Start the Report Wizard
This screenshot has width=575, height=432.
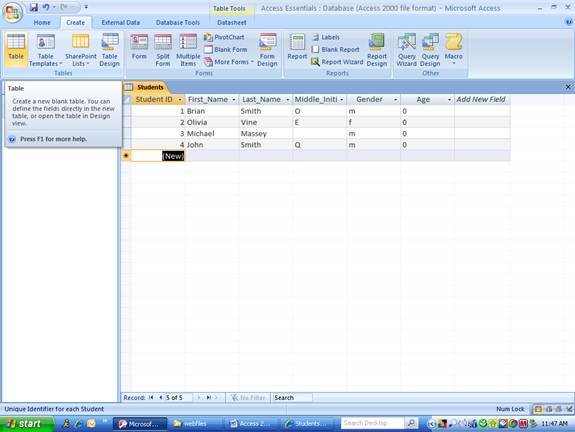coord(337,62)
